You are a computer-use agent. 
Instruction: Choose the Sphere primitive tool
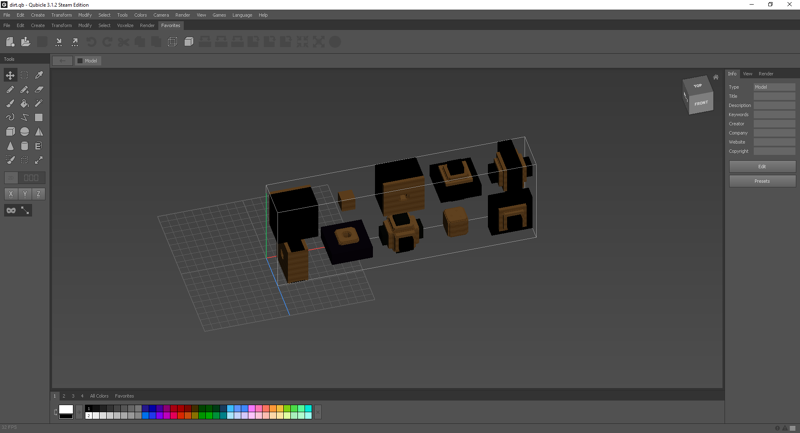(x=24, y=131)
